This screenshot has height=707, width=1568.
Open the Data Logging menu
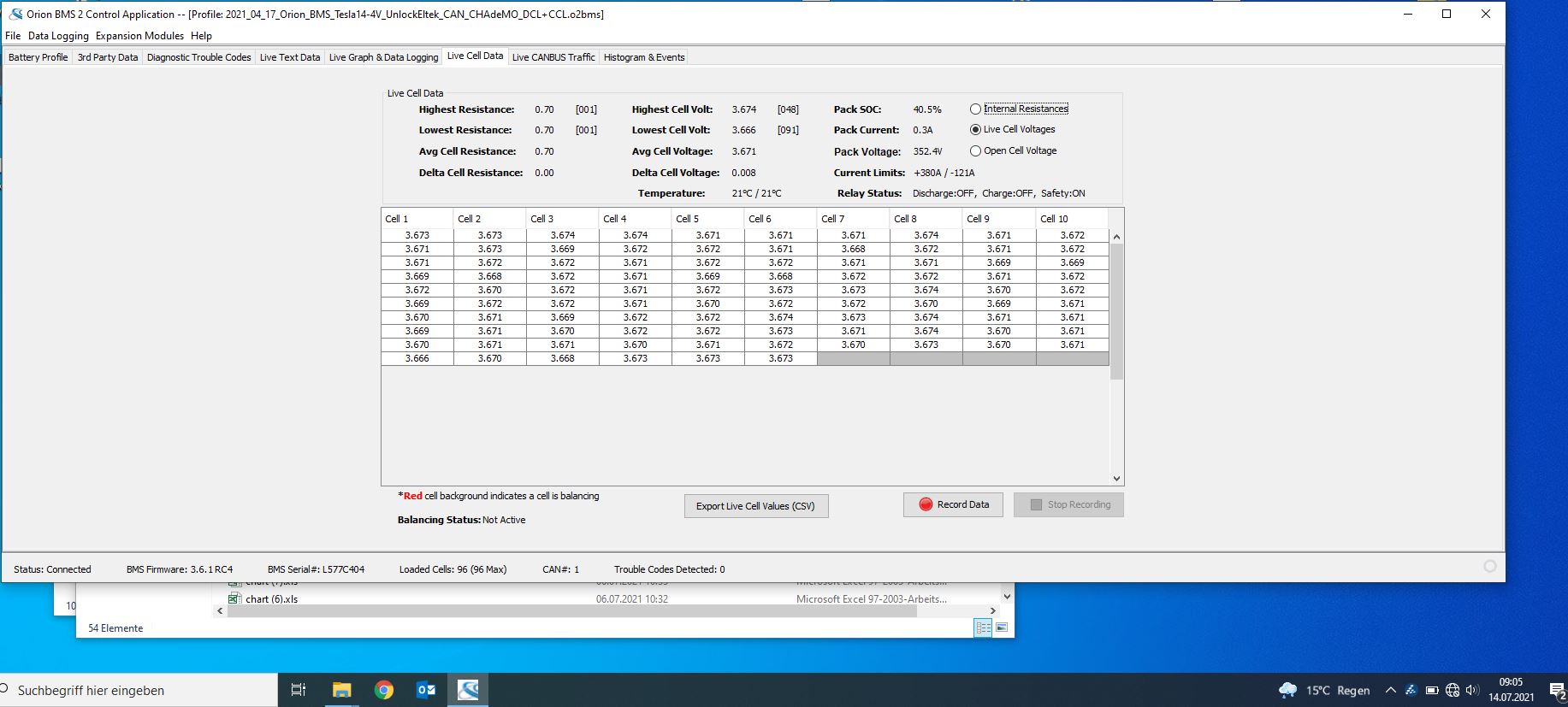(x=58, y=36)
